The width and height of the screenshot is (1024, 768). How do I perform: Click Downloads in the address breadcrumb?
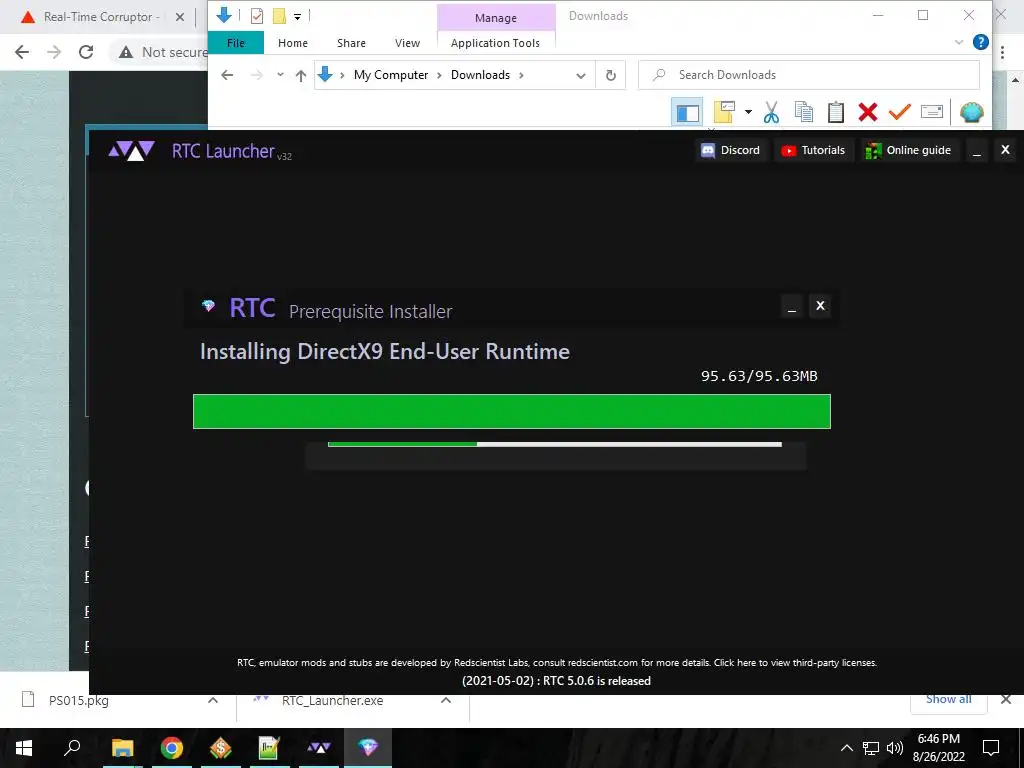click(x=480, y=75)
